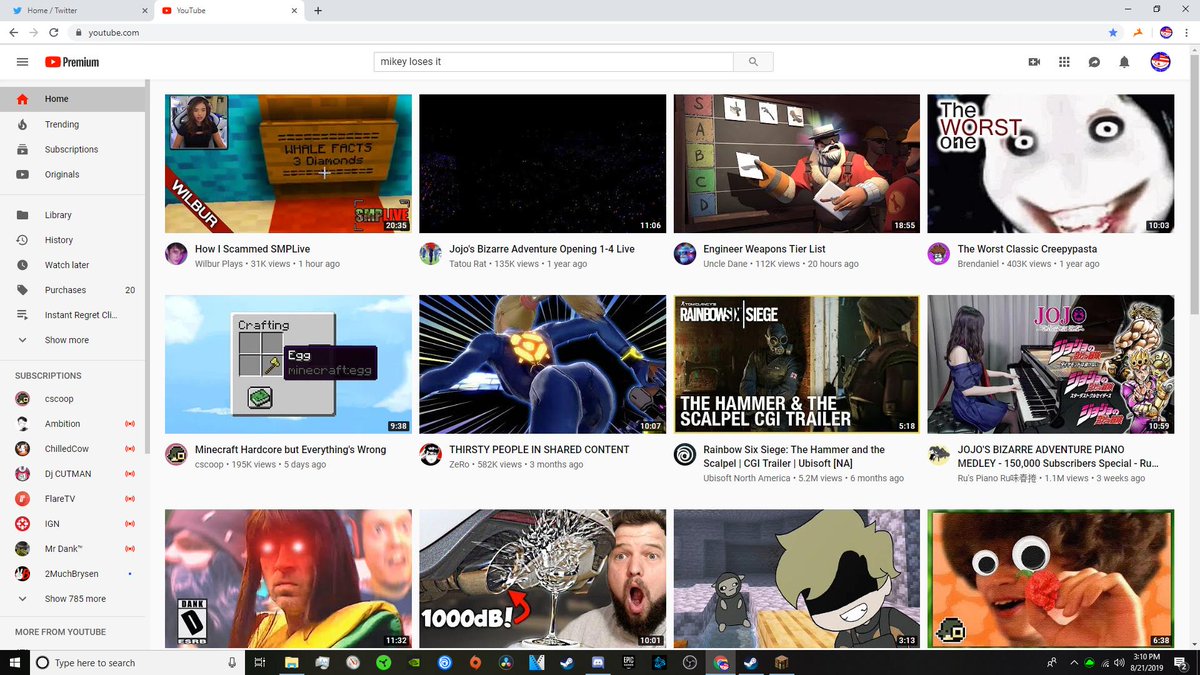Open History in the sidebar
This screenshot has width=1200, height=675.
pos(72,240)
